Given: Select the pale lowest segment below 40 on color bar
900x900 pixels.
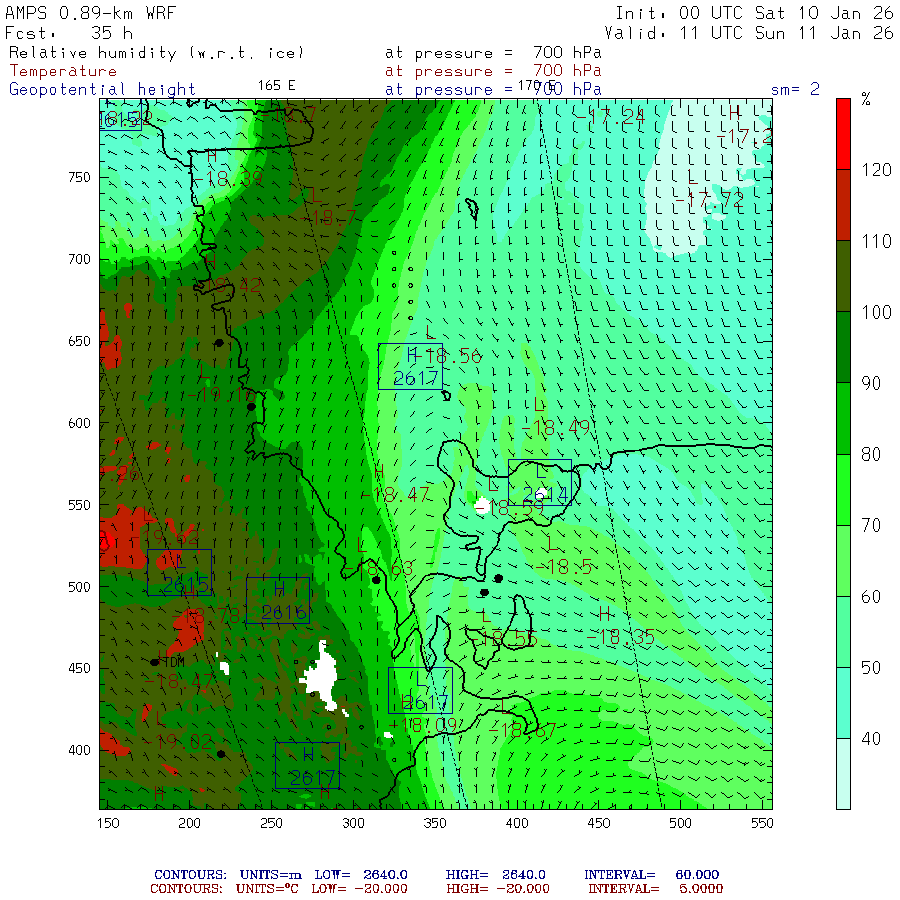Looking at the screenshot, I should click(x=843, y=774).
